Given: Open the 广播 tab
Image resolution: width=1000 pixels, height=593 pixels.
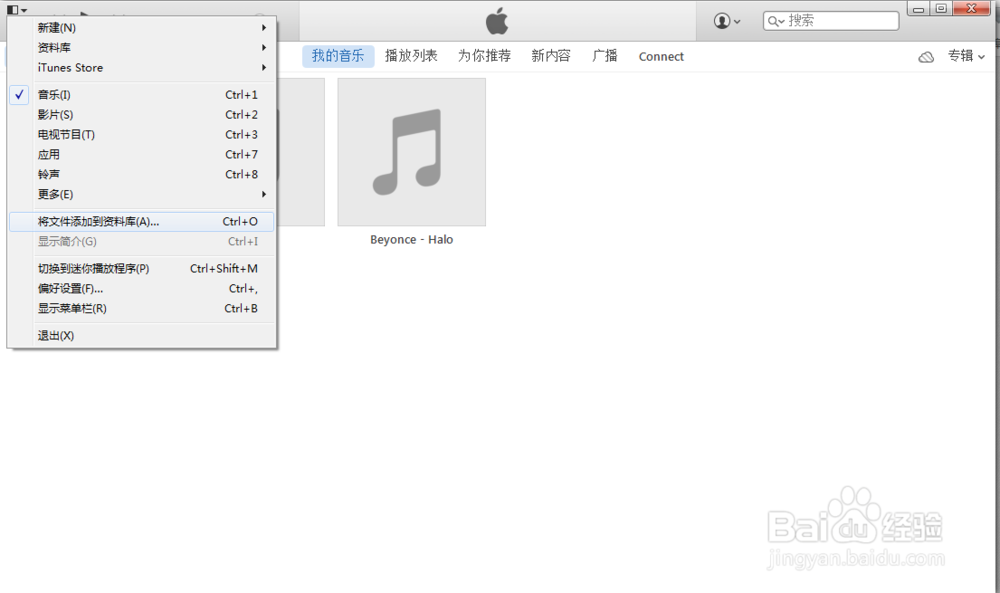Looking at the screenshot, I should tap(605, 56).
